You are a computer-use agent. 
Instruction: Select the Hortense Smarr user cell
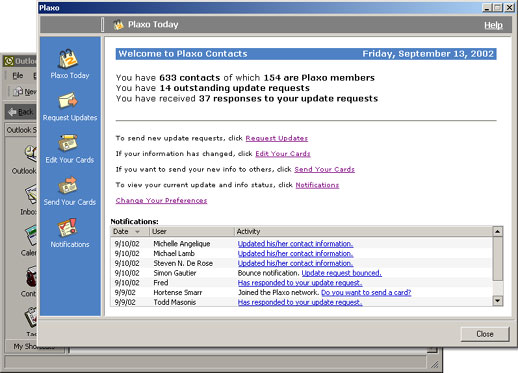tap(178, 292)
